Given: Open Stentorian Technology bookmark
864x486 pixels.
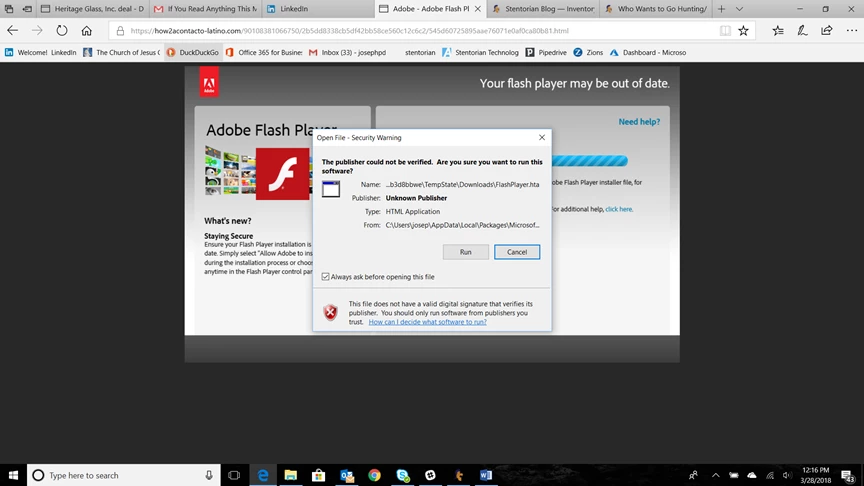Looking at the screenshot, I should pyautogui.click(x=480, y=52).
